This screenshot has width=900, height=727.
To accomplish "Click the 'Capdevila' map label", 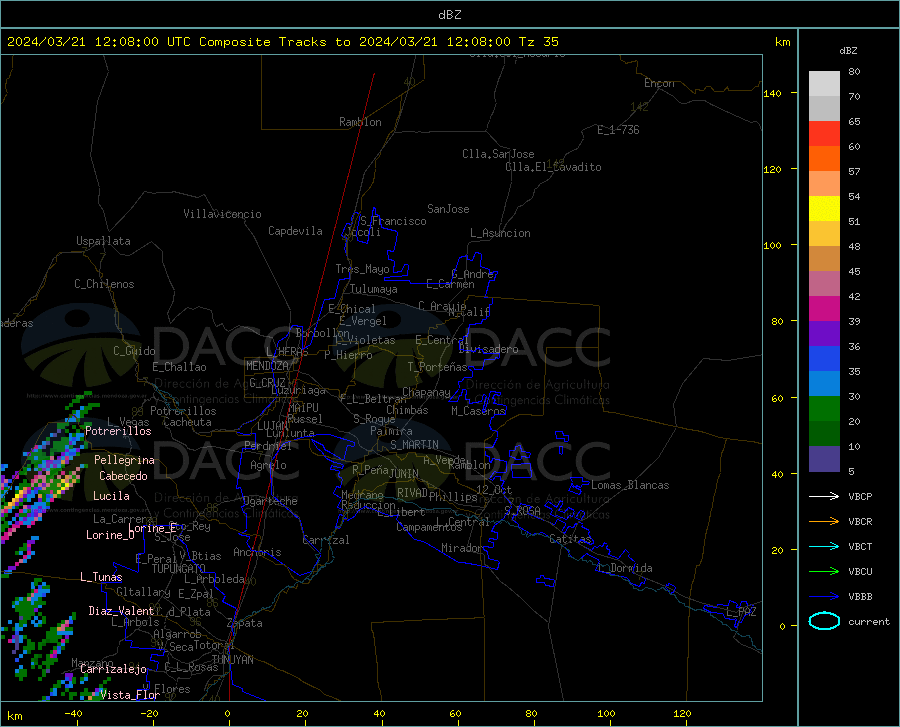I will [x=296, y=231].
